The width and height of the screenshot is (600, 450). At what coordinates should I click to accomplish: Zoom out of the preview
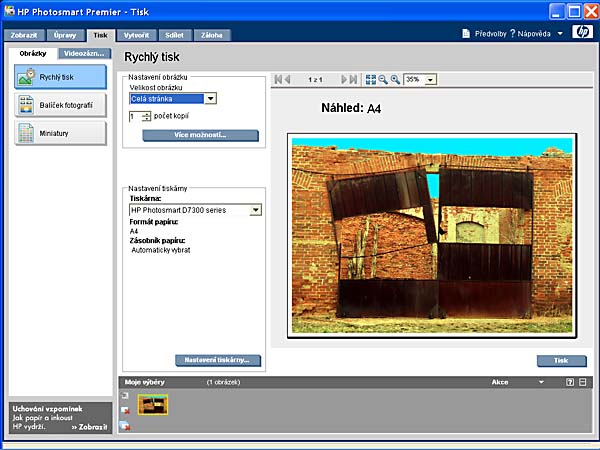click(383, 79)
